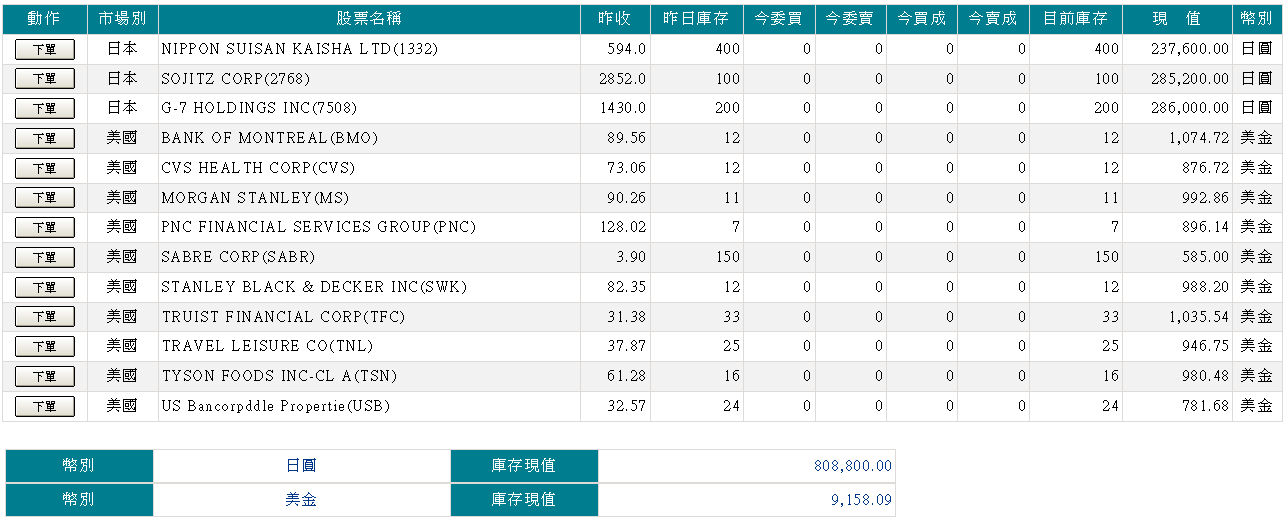Image resolution: width=1288 pixels, height=520 pixels.
Task: Click the 昨日庫存 column header
Action: pyautogui.click(x=696, y=19)
